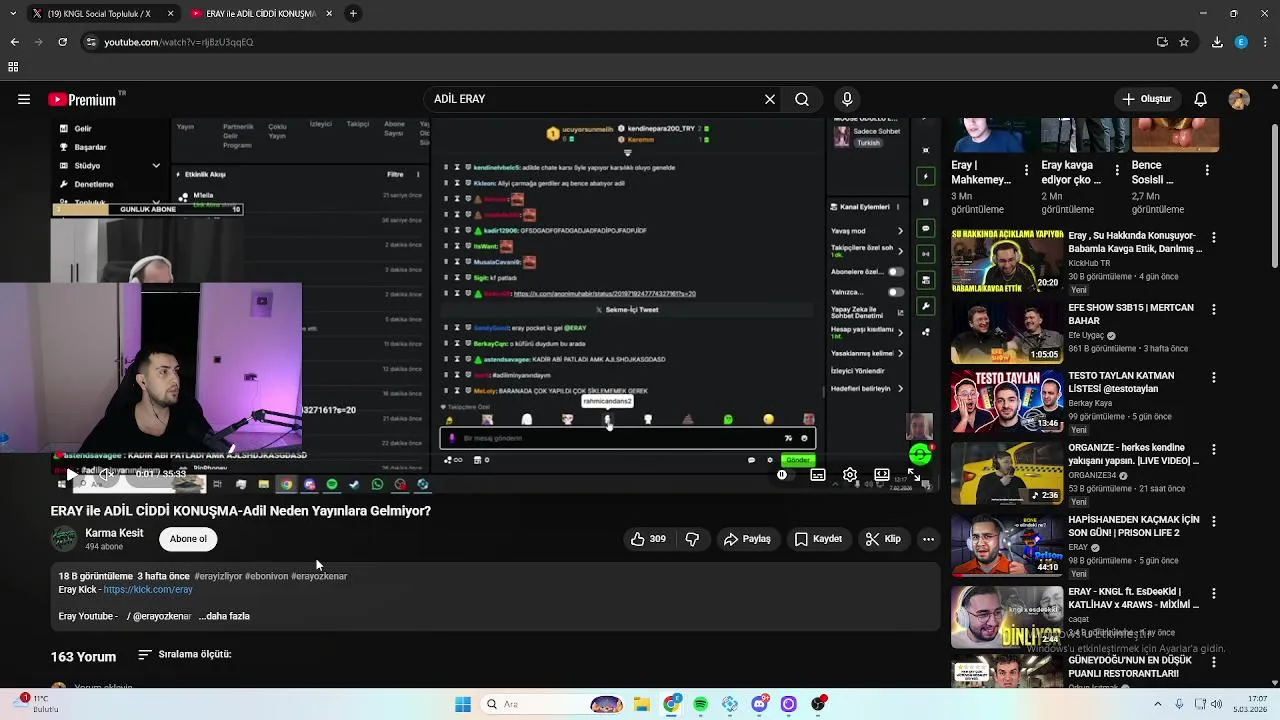Open the kick.com/eray link

pyautogui.click(x=148, y=590)
